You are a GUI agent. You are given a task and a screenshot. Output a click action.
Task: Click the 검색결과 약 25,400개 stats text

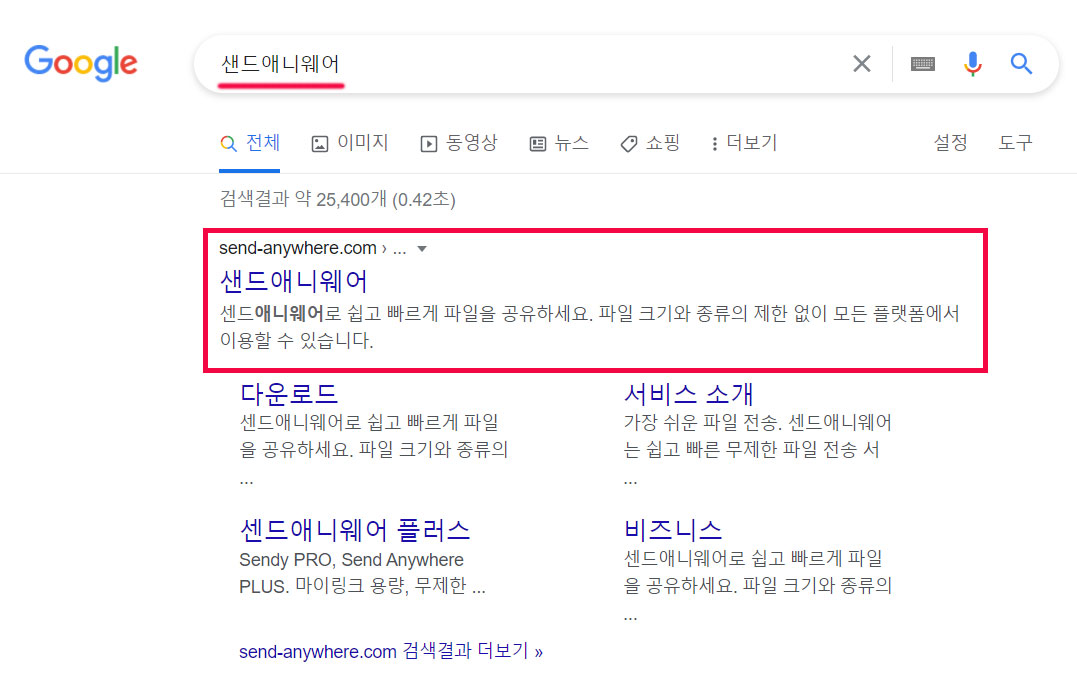click(x=337, y=199)
